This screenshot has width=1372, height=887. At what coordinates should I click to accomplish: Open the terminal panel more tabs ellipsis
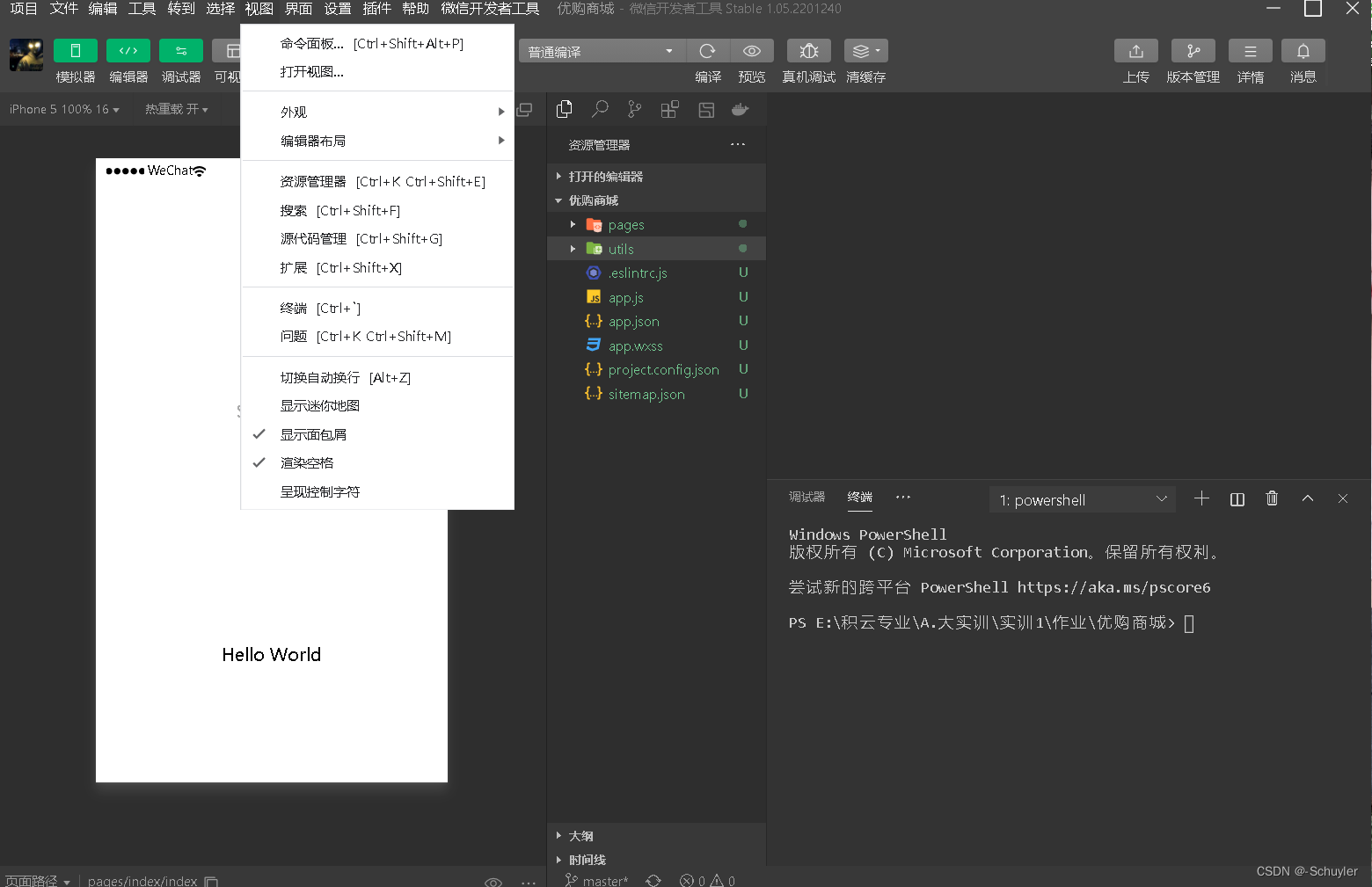903,498
